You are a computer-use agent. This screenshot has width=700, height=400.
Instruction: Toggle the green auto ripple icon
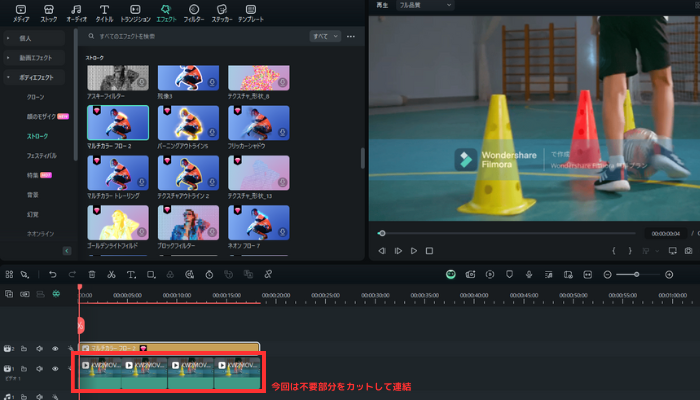[56, 294]
